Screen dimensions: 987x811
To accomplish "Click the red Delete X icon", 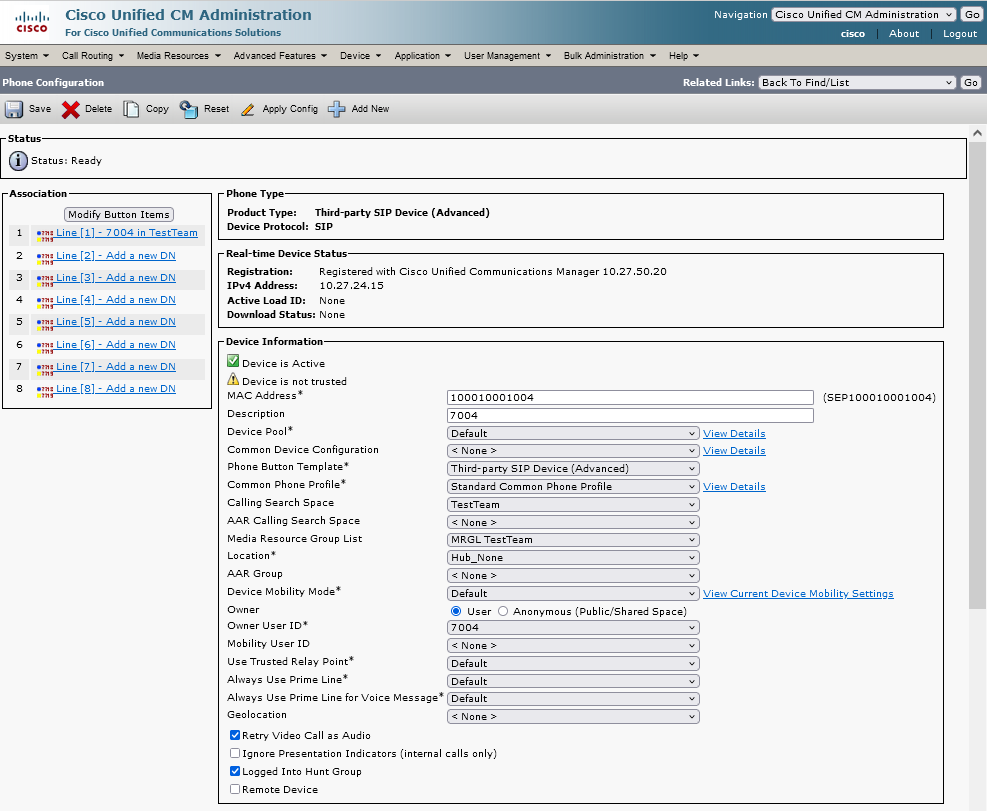I will pyautogui.click(x=71, y=109).
